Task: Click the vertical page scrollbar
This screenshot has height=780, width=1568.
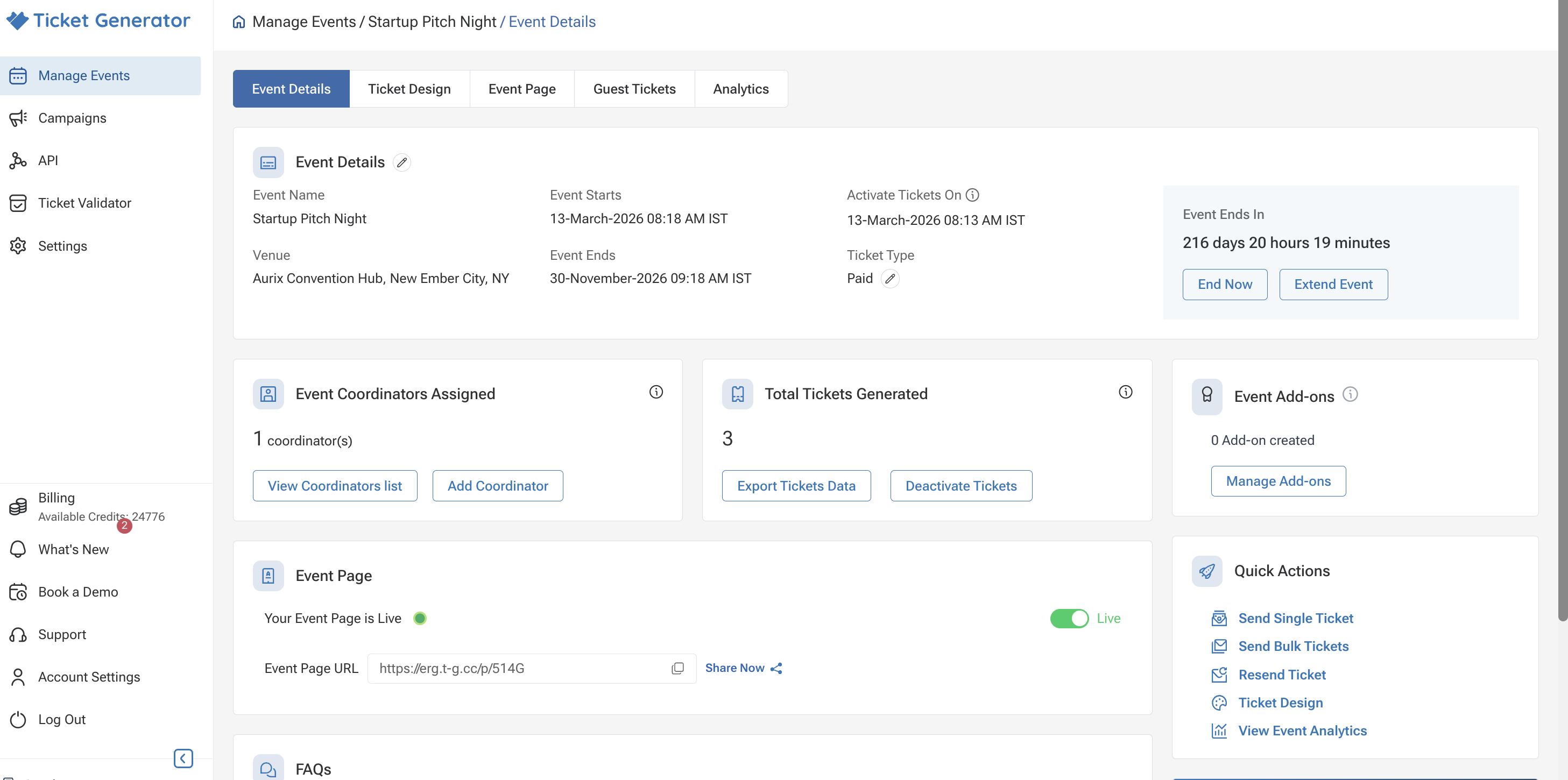Action: (x=1562, y=310)
